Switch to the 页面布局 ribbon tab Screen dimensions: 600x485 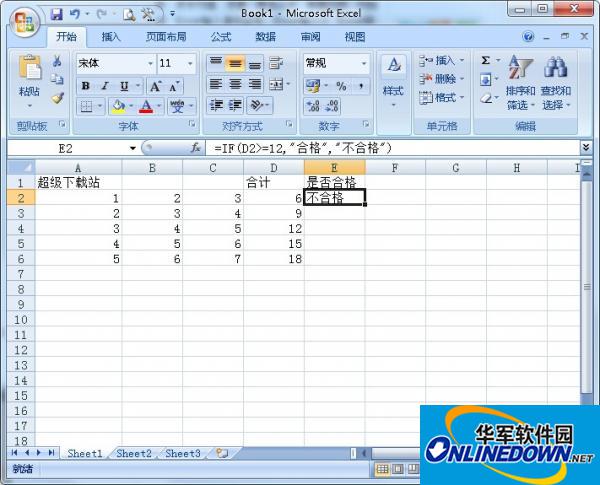point(166,37)
